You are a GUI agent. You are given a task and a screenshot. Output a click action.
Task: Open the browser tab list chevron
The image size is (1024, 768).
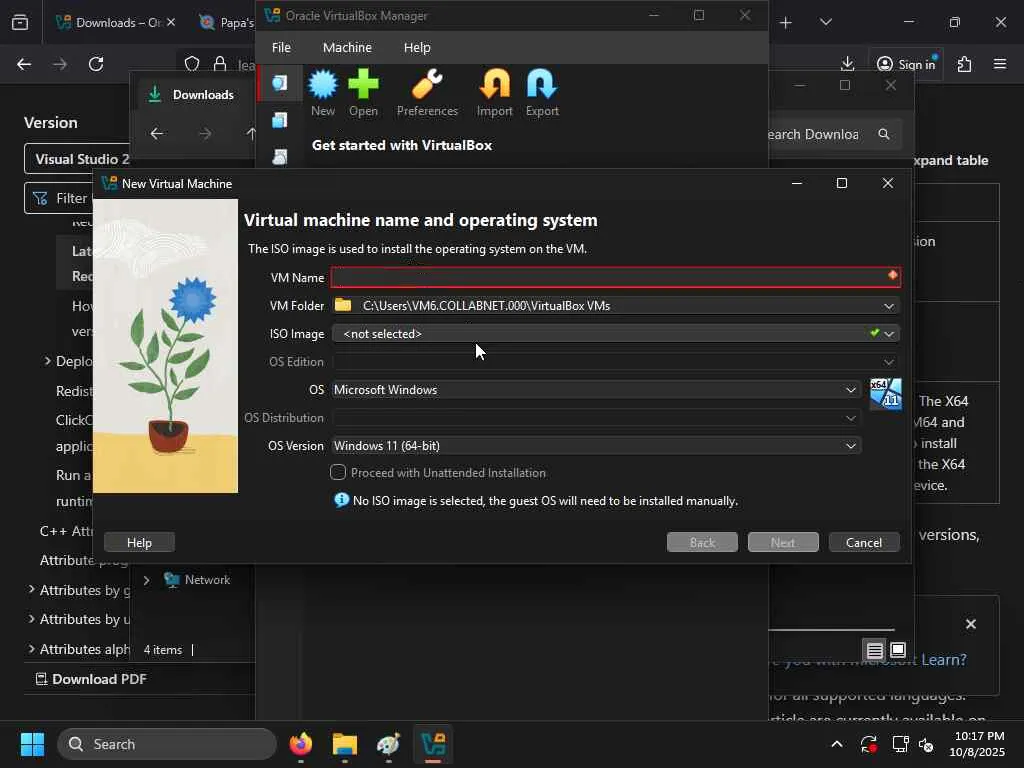825,22
